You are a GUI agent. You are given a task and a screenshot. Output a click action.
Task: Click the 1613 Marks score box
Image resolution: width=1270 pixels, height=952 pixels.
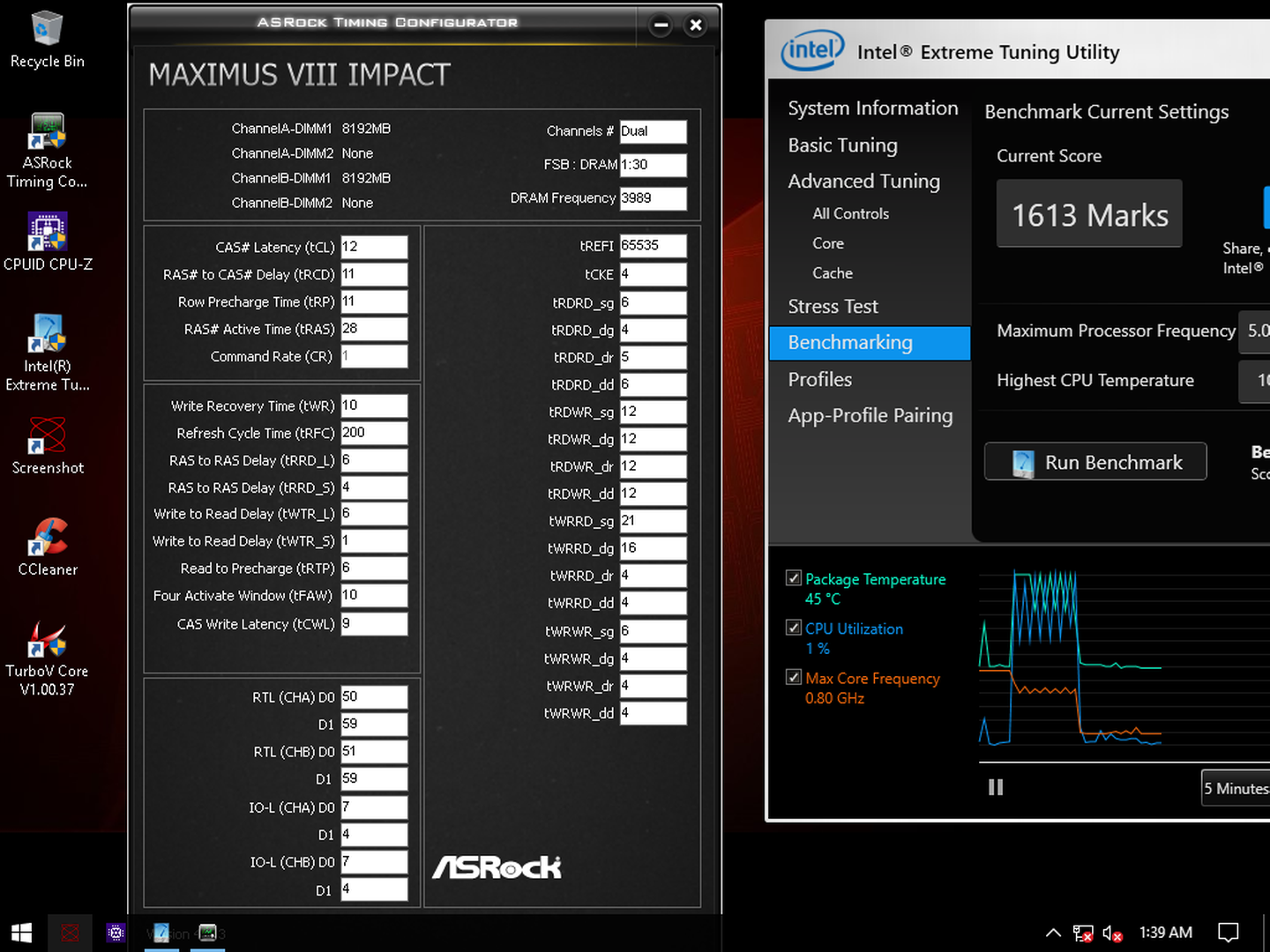(1089, 213)
